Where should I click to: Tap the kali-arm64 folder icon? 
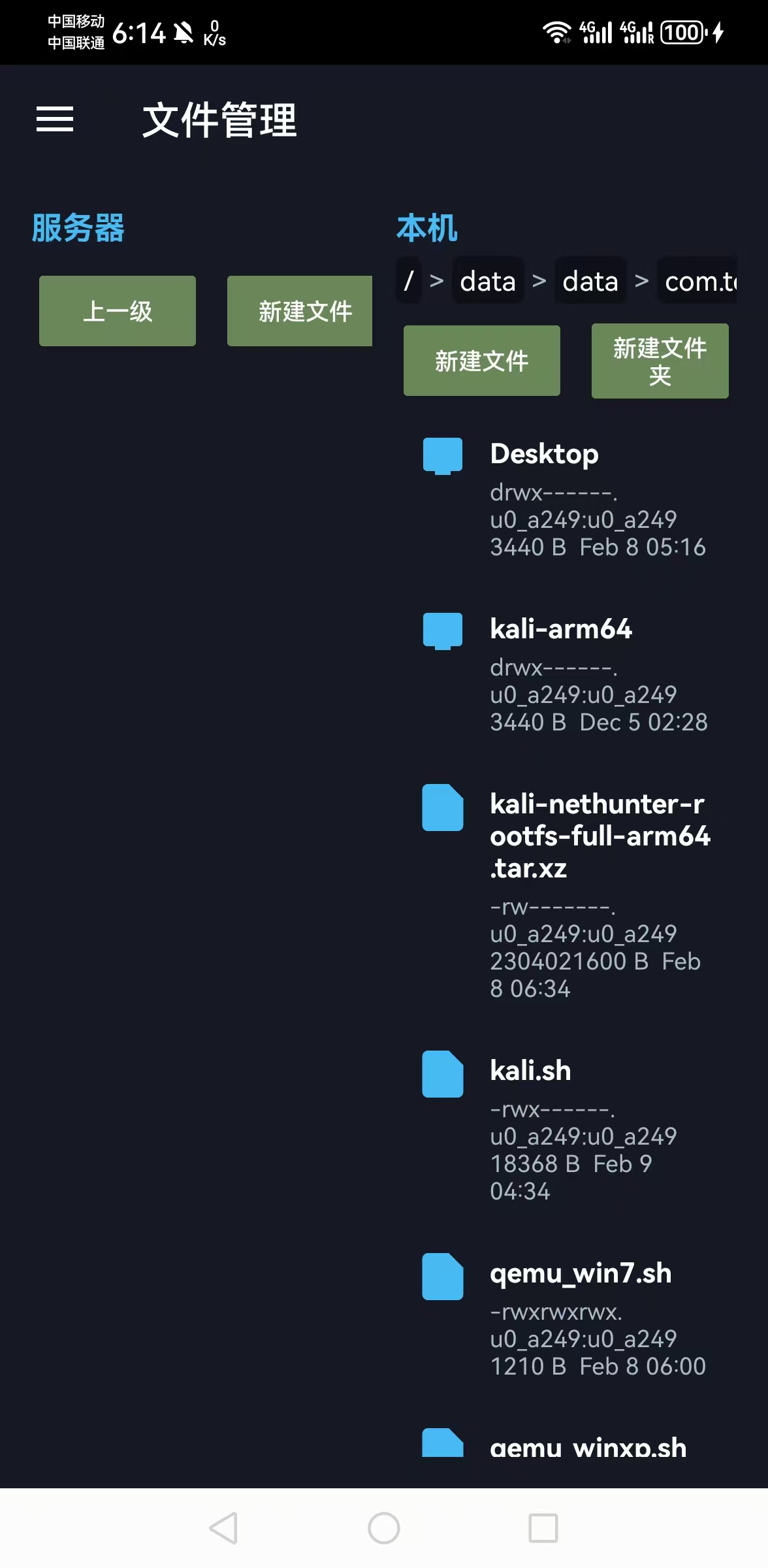click(x=443, y=630)
